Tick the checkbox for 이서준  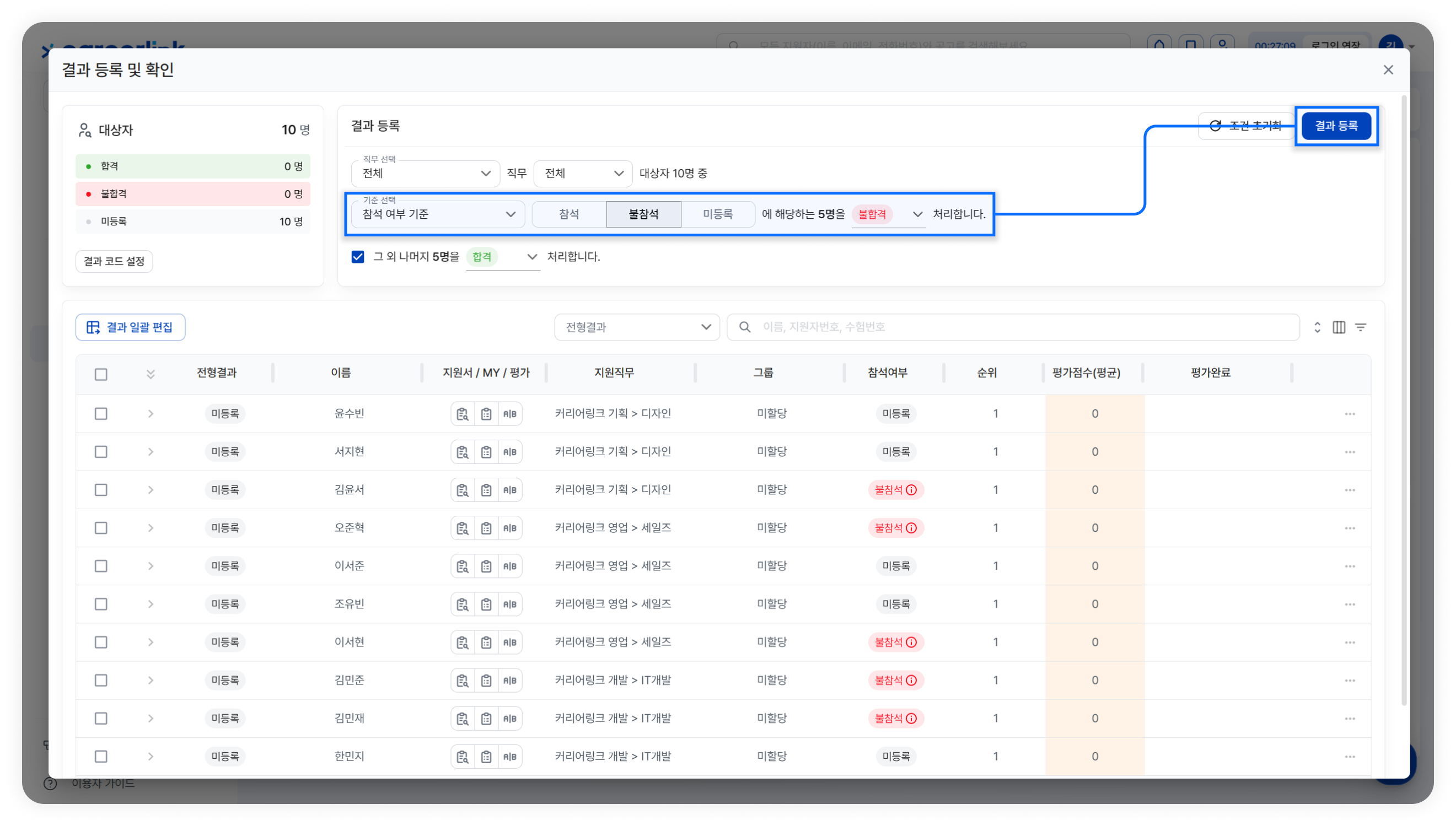101,565
